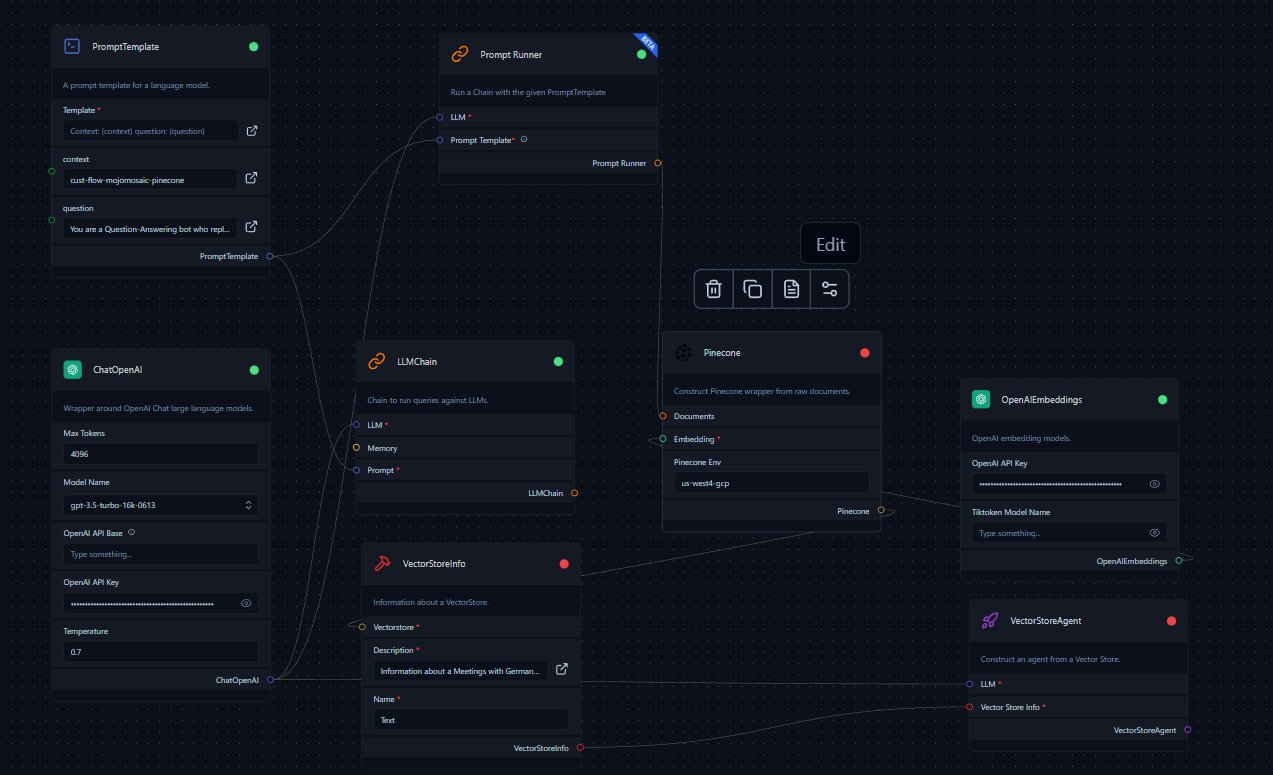Image resolution: width=1273 pixels, height=775 pixels.
Task: Open Template field in external editor
Action: [251, 130]
